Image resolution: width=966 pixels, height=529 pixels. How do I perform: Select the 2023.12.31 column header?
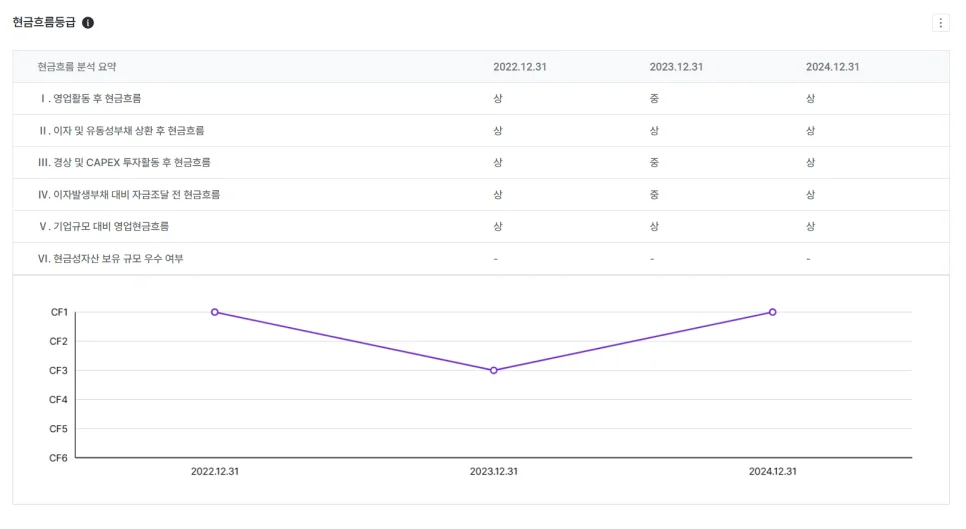click(x=676, y=67)
